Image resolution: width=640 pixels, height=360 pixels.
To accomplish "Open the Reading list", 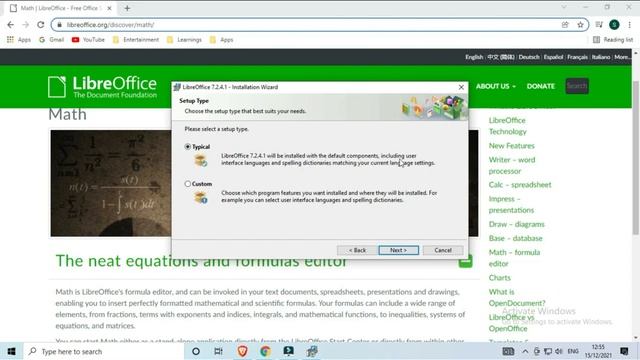I will pos(613,40).
